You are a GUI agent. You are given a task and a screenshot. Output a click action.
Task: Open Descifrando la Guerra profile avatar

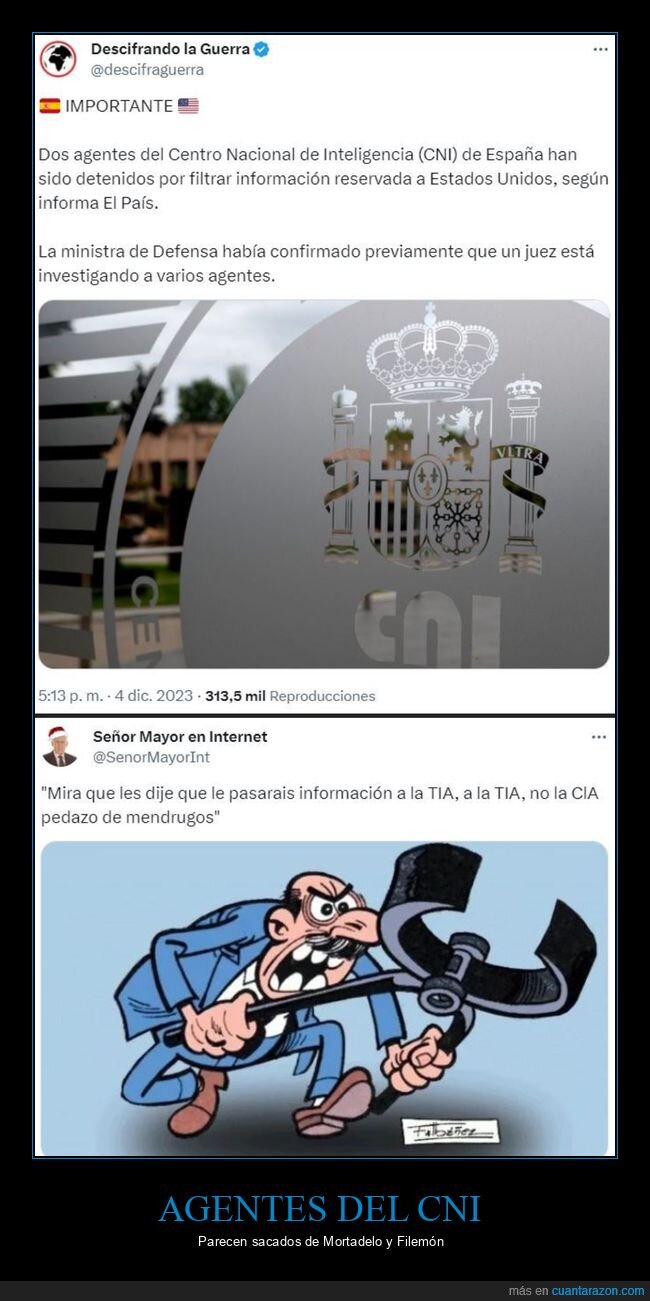click(x=58, y=59)
